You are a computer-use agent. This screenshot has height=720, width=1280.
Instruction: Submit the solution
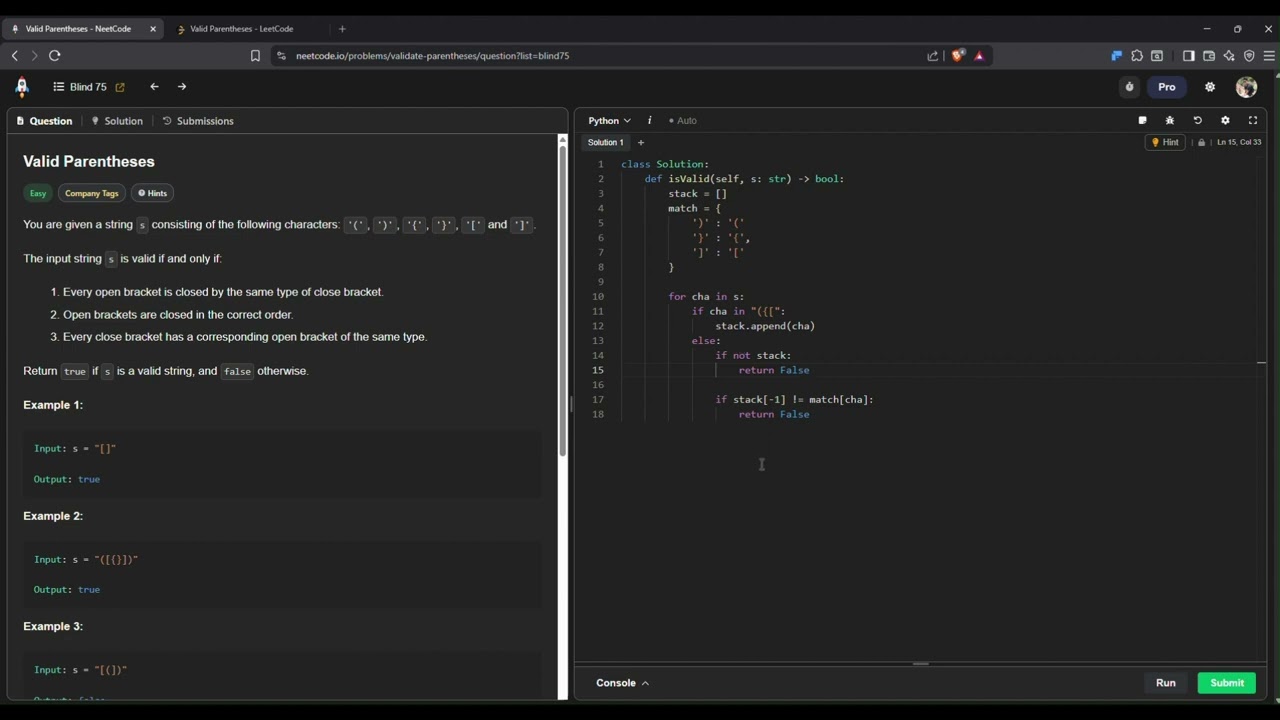(x=1227, y=683)
